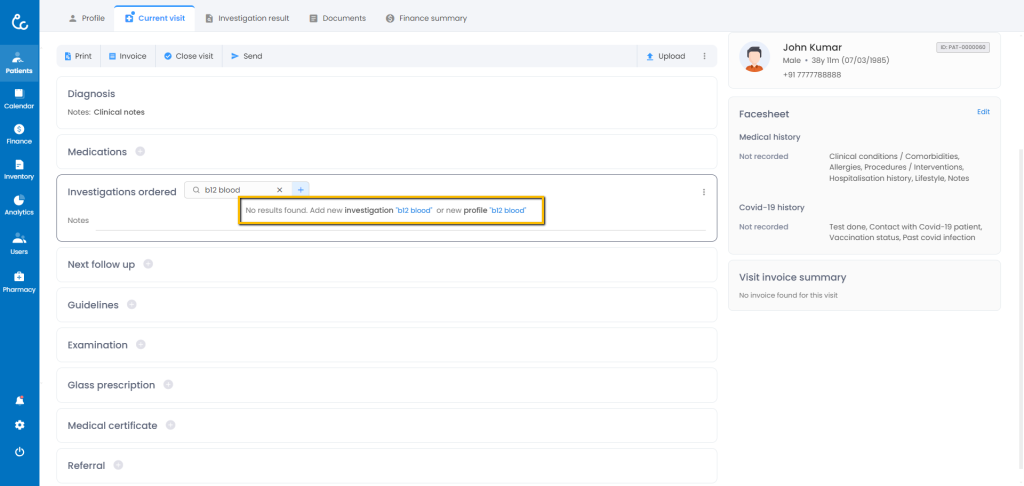Image resolution: width=1024 pixels, height=486 pixels.
Task: Expand the Glass prescription section
Action: click(168, 385)
